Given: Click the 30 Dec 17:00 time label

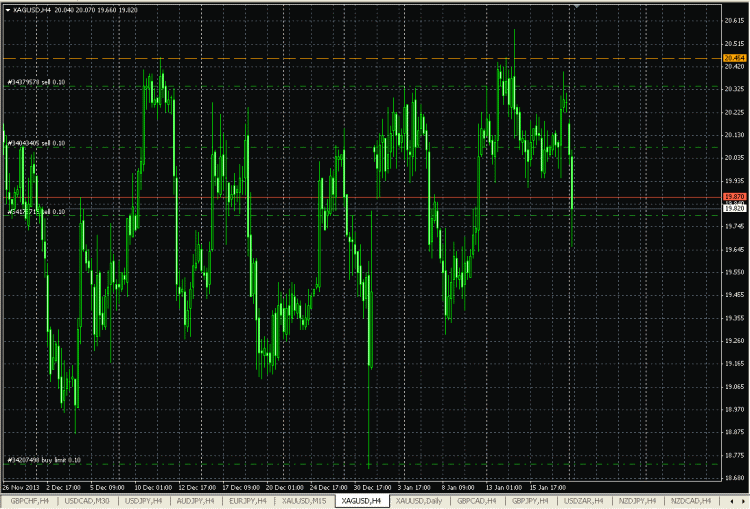Looking at the screenshot, I should coord(373,487).
